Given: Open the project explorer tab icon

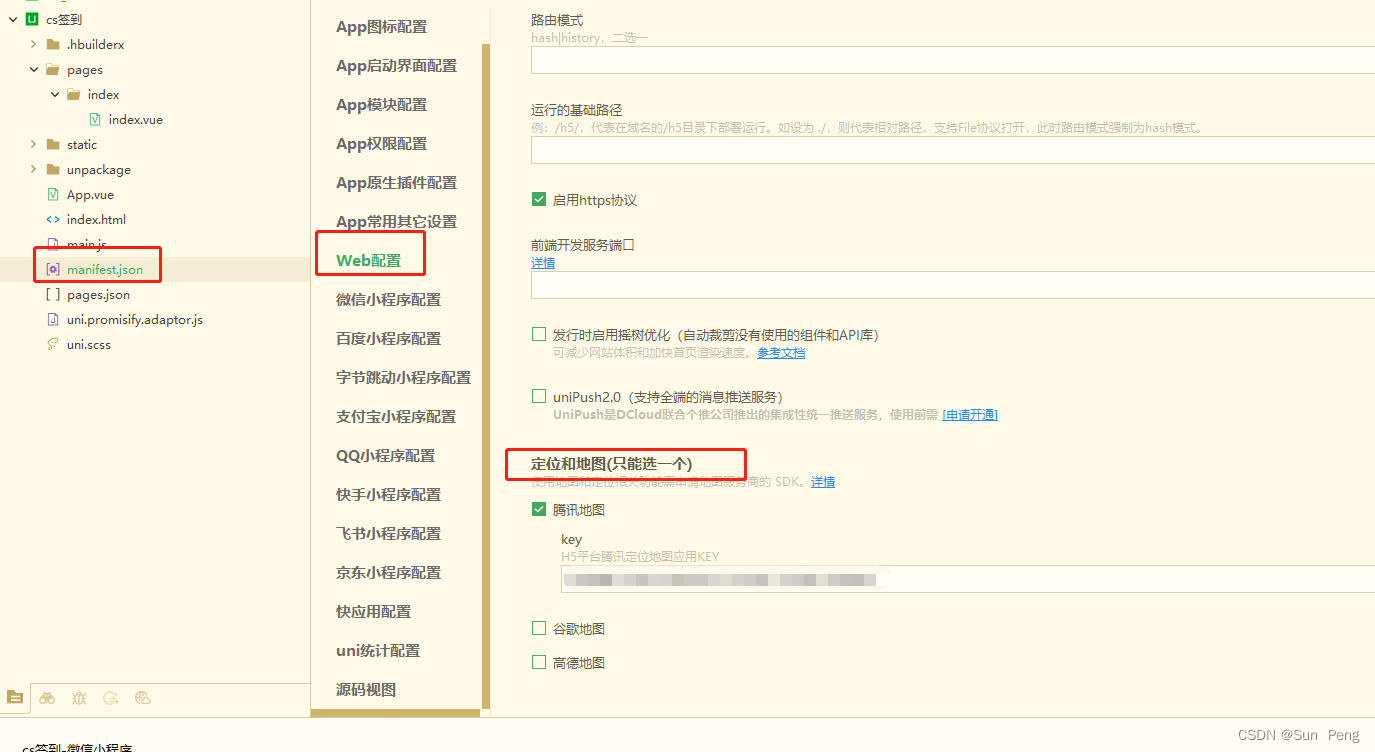Looking at the screenshot, I should pos(15,698).
